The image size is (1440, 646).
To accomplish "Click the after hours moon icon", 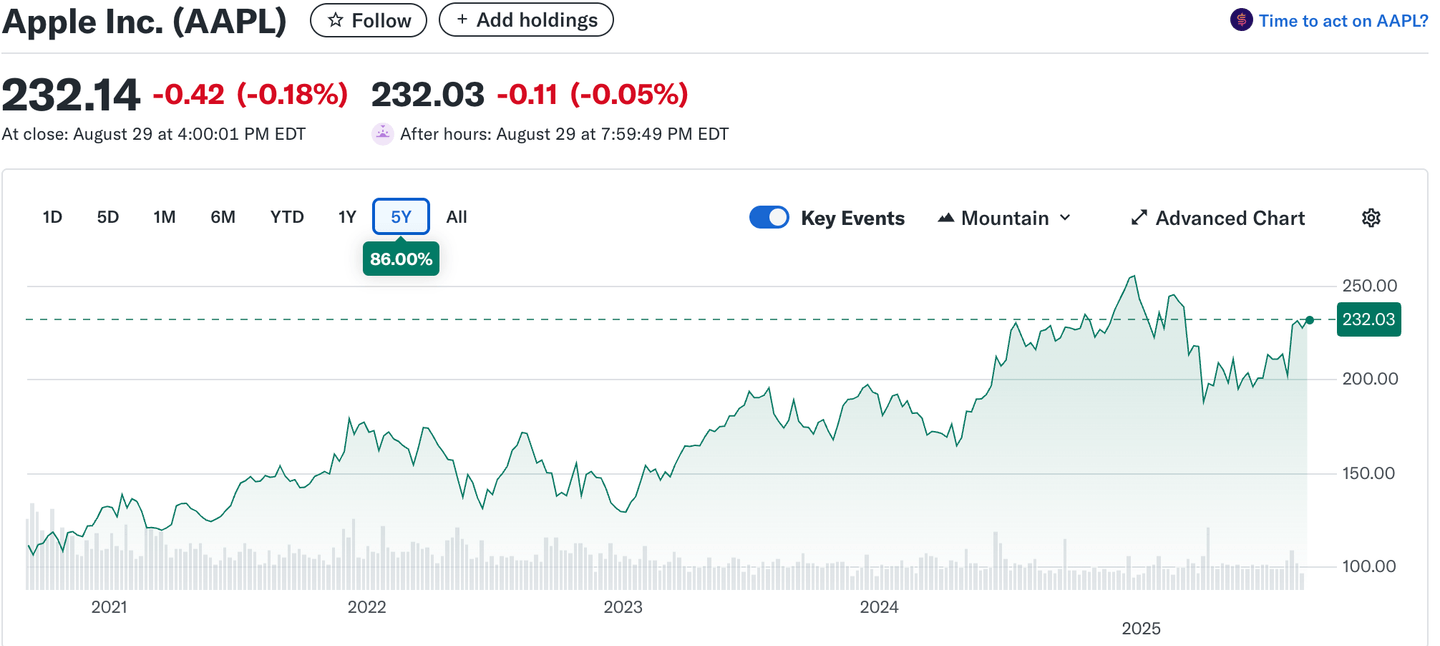I will [x=382, y=134].
